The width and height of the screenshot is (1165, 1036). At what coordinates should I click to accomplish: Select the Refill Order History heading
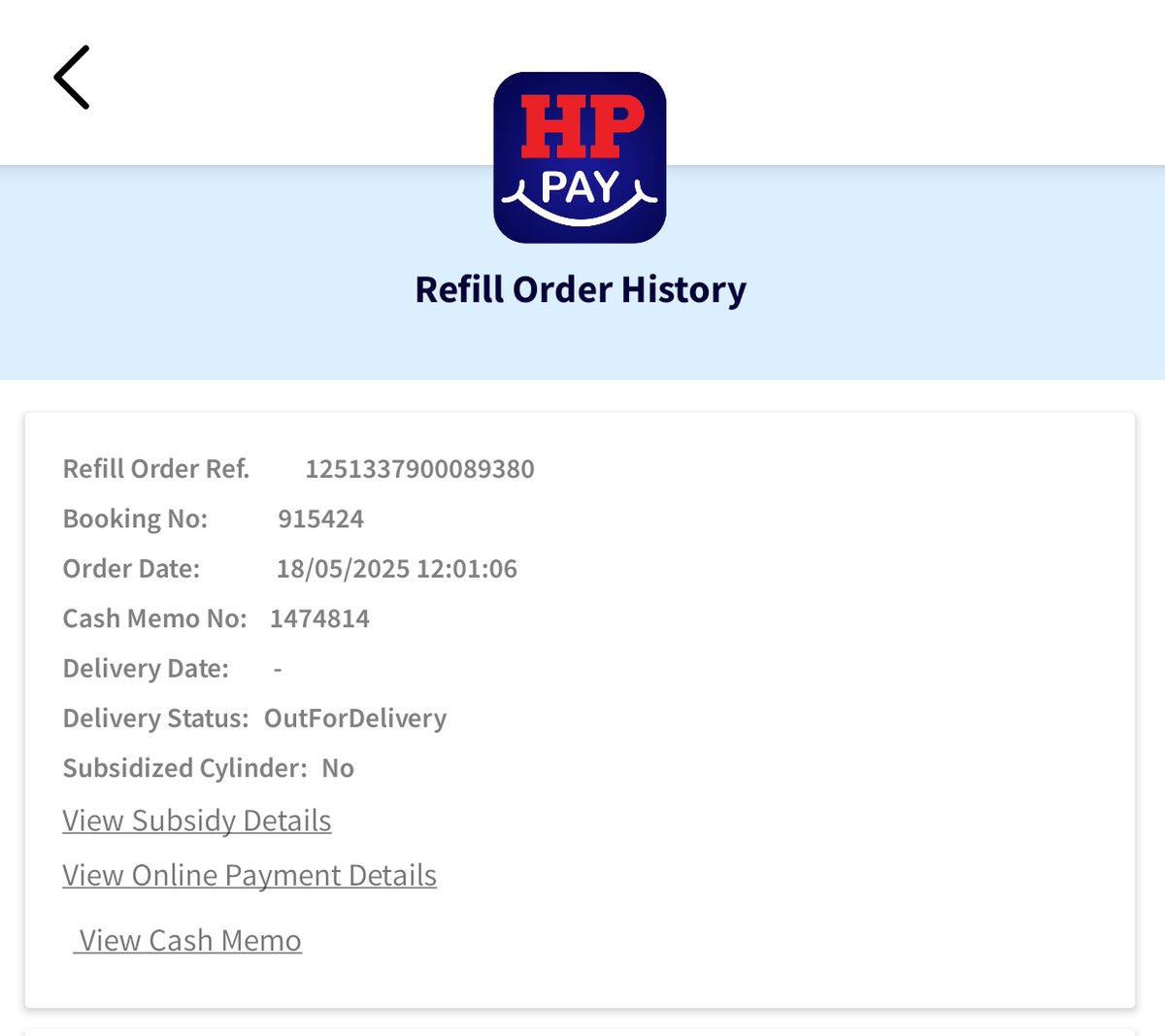[x=581, y=289]
